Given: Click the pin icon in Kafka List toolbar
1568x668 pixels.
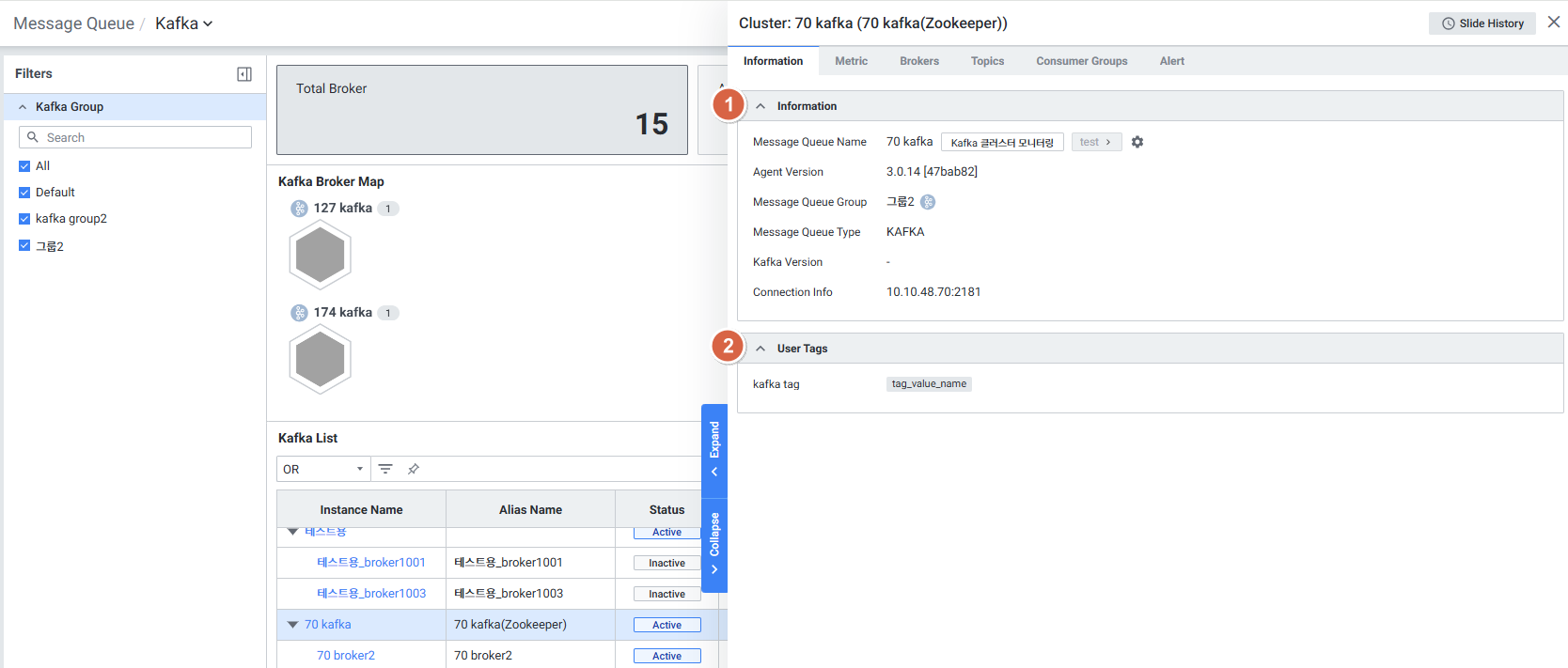Looking at the screenshot, I should (x=413, y=469).
